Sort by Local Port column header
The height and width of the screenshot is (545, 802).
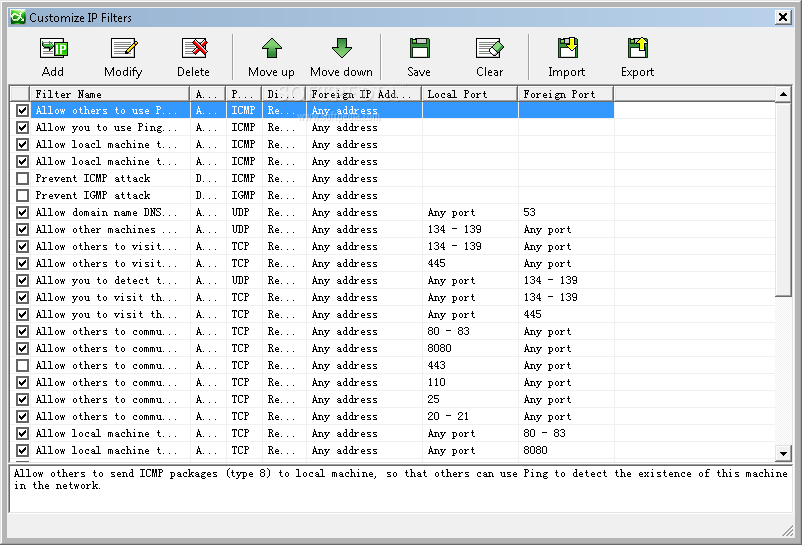[x=470, y=94]
